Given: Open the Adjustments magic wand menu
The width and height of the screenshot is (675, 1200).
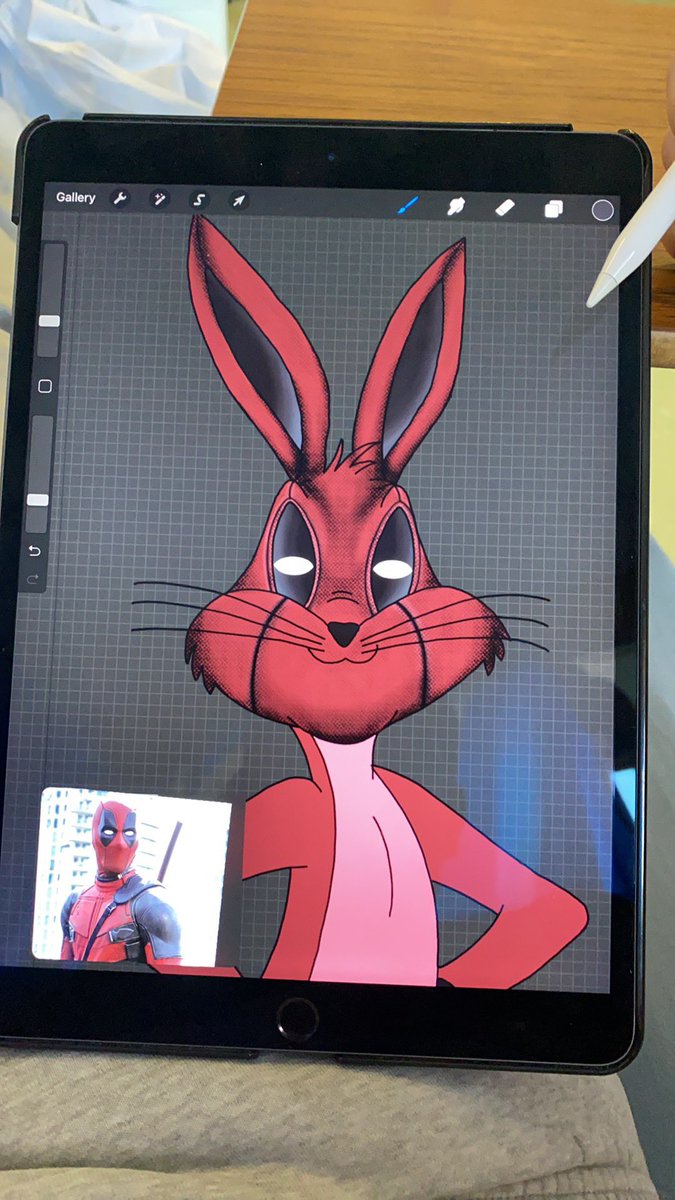Looking at the screenshot, I should [159, 199].
